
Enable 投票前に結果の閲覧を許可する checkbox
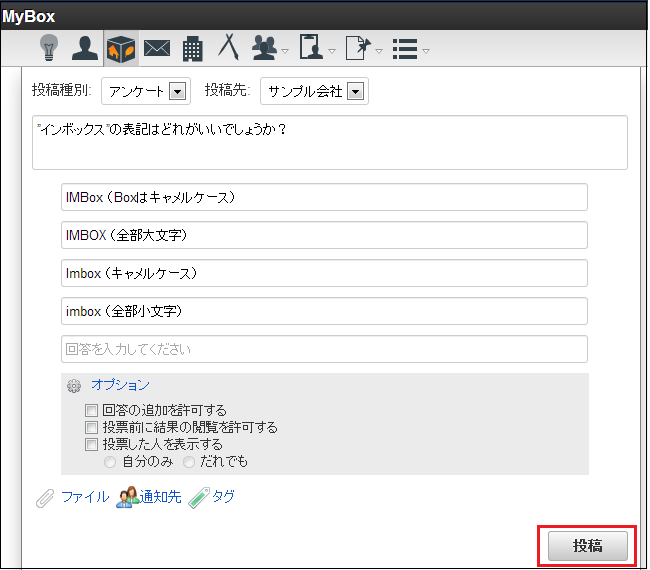click(91, 427)
